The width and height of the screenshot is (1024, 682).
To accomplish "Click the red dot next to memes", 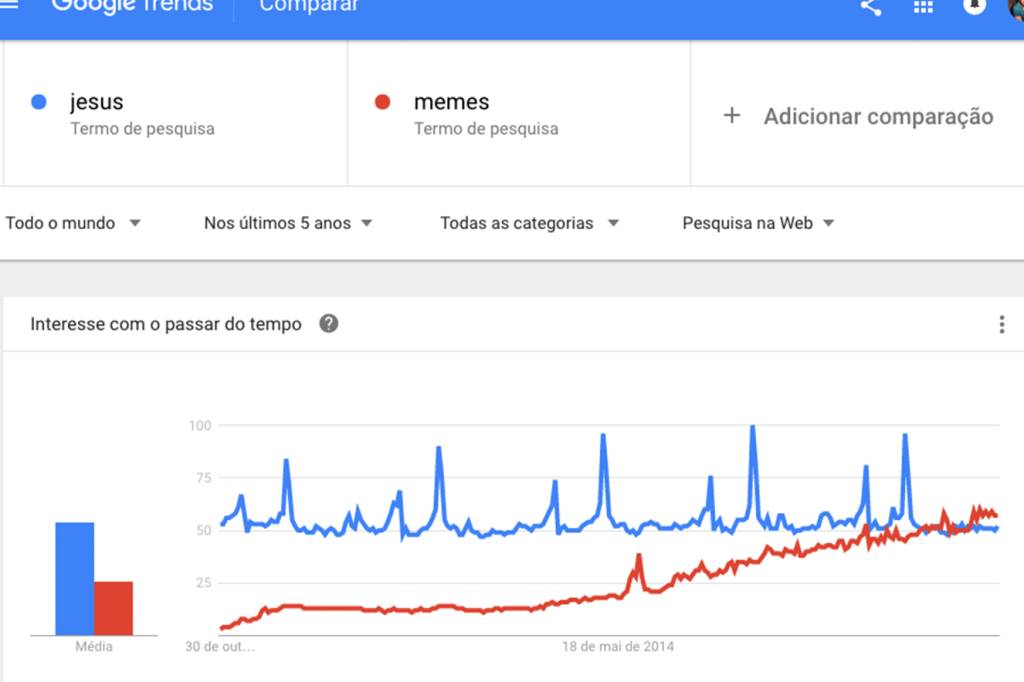I will 382,102.
